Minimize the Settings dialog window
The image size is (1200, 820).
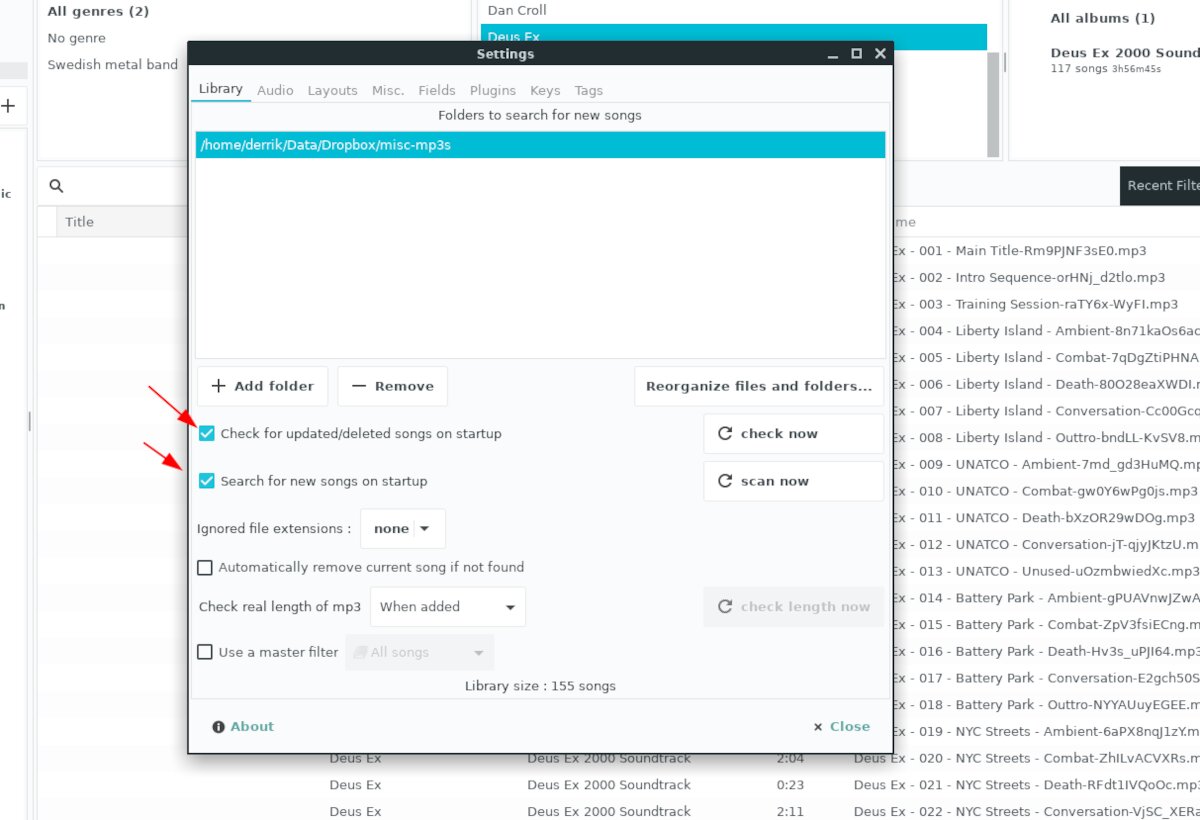831,54
